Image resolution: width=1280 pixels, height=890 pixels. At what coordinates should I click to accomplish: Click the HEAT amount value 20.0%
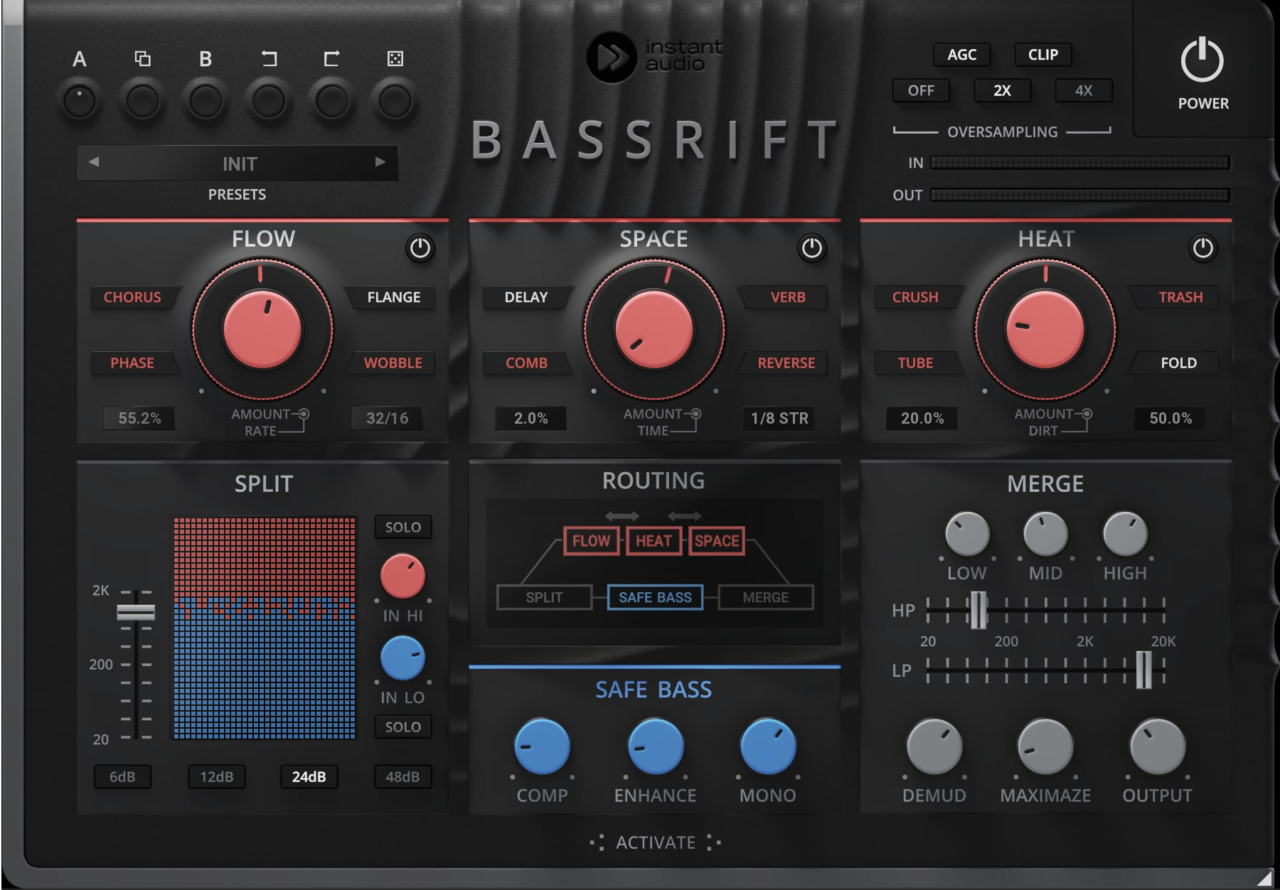coord(922,419)
